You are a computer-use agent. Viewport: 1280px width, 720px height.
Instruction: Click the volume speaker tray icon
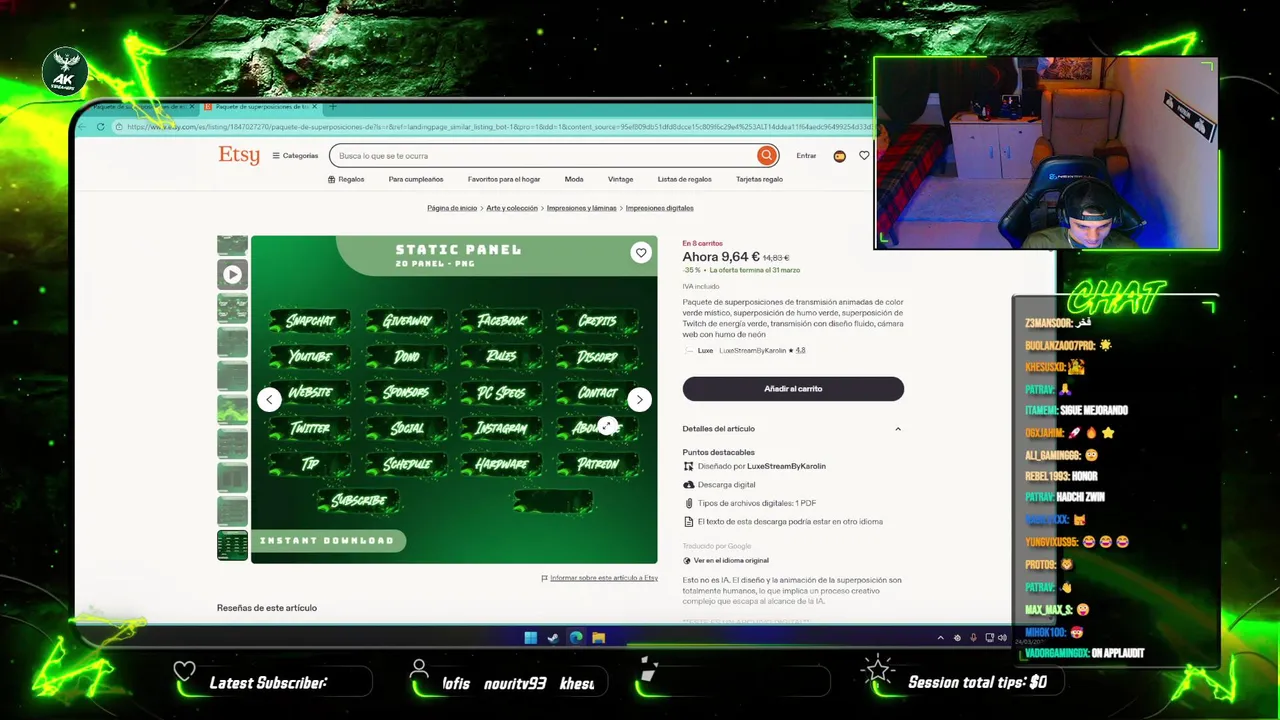coord(1002,638)
